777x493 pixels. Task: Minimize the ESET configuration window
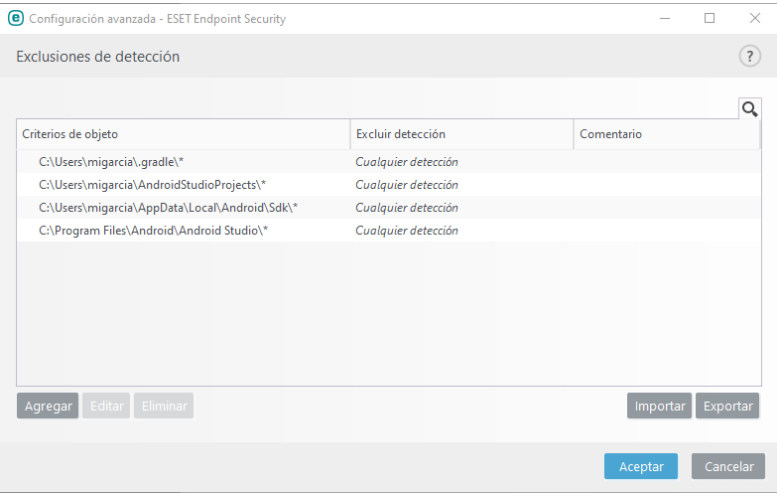(x=665, y=18)
